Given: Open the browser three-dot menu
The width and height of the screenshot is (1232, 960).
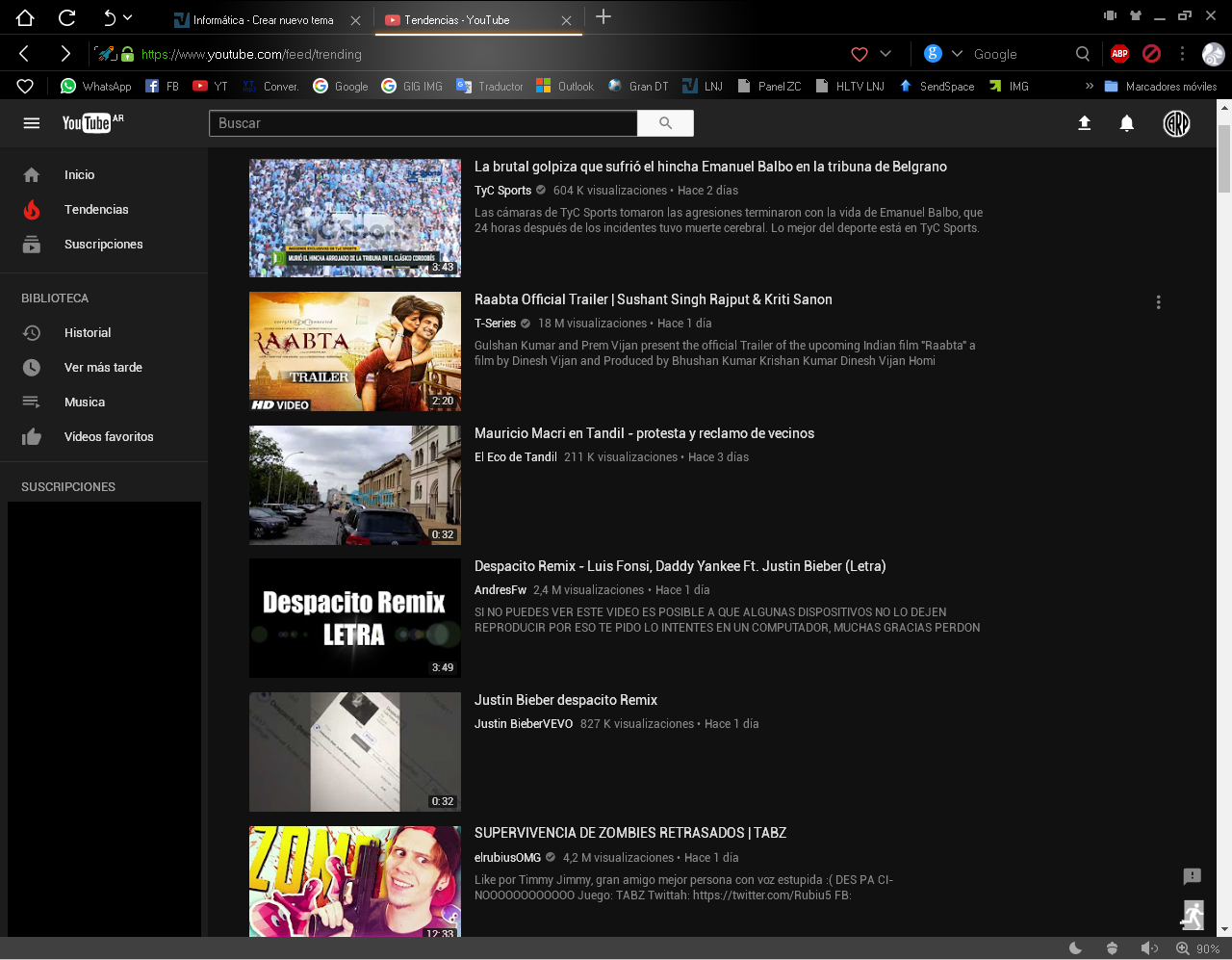Looking at the screenshot, I should (1182, 54).
